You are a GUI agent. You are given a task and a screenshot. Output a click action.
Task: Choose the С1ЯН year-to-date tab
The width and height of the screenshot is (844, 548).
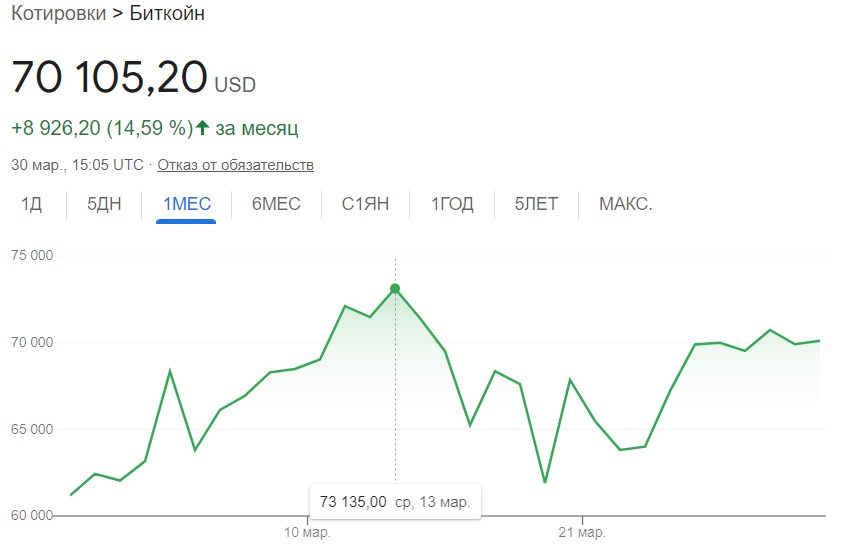(365, 204)
